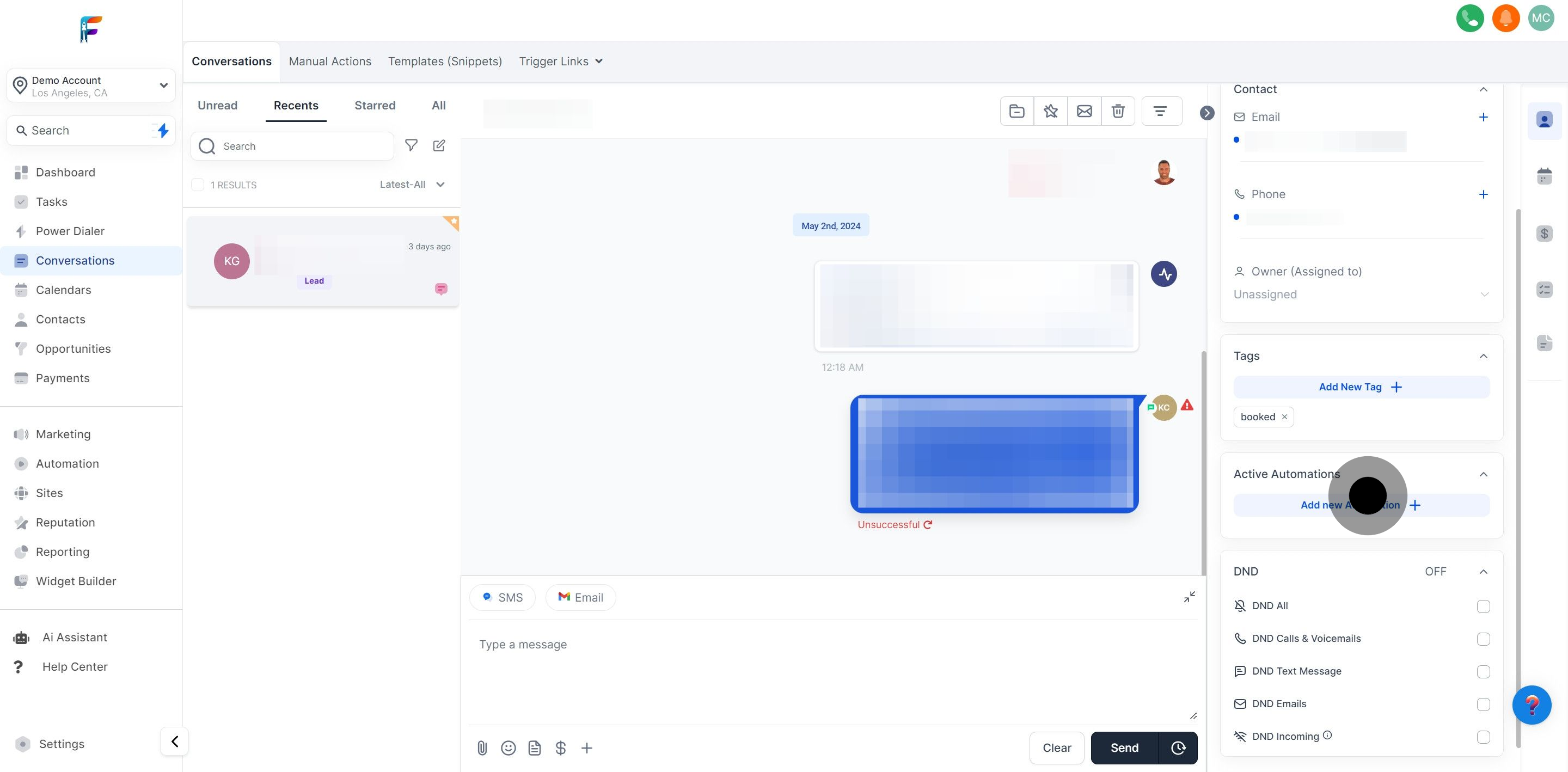Open the Trigger Links menu
Screen dimensions: 1568x772
pos(560,61)
